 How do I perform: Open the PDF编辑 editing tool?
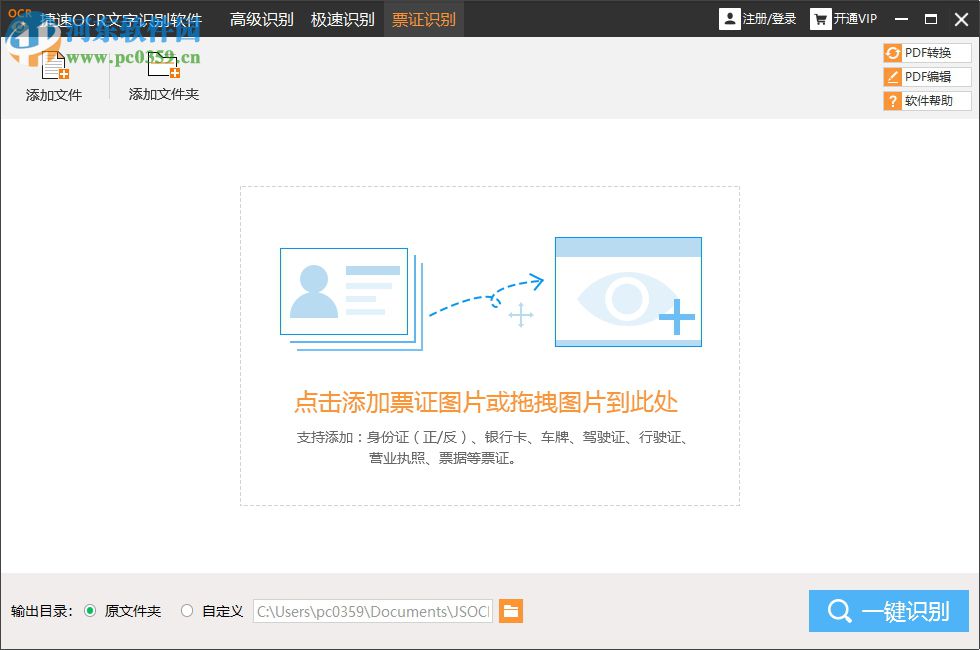coord(926,76)
